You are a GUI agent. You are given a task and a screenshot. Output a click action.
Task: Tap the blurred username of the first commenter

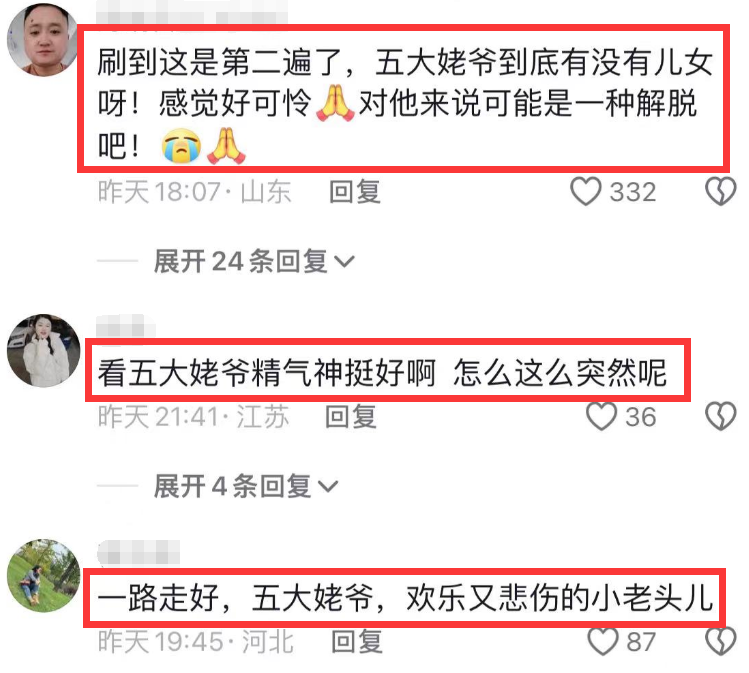click(192, 14)
